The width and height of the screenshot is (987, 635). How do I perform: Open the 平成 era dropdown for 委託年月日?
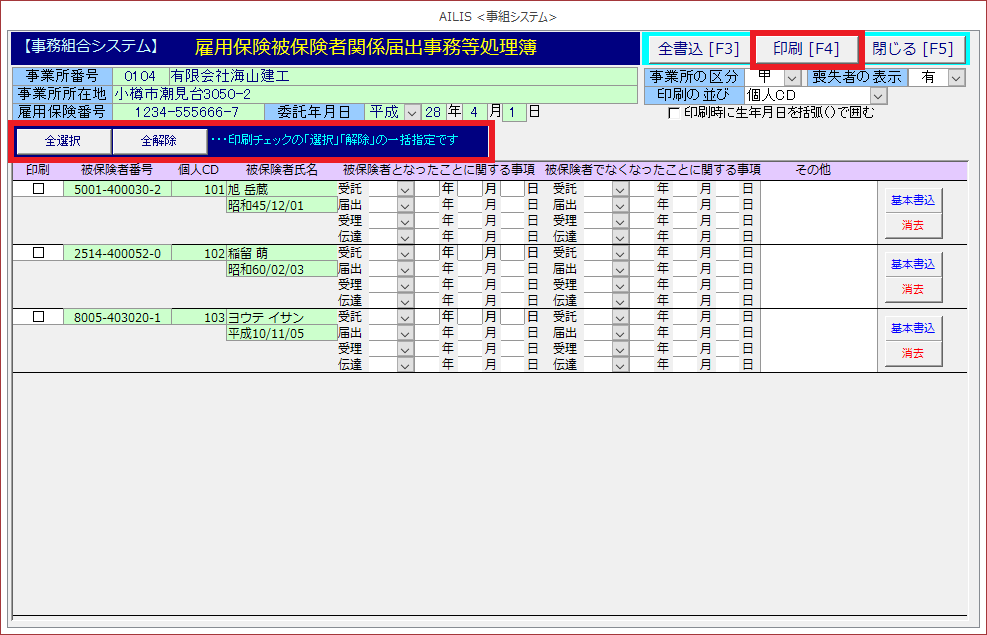[x=411, y=112]
